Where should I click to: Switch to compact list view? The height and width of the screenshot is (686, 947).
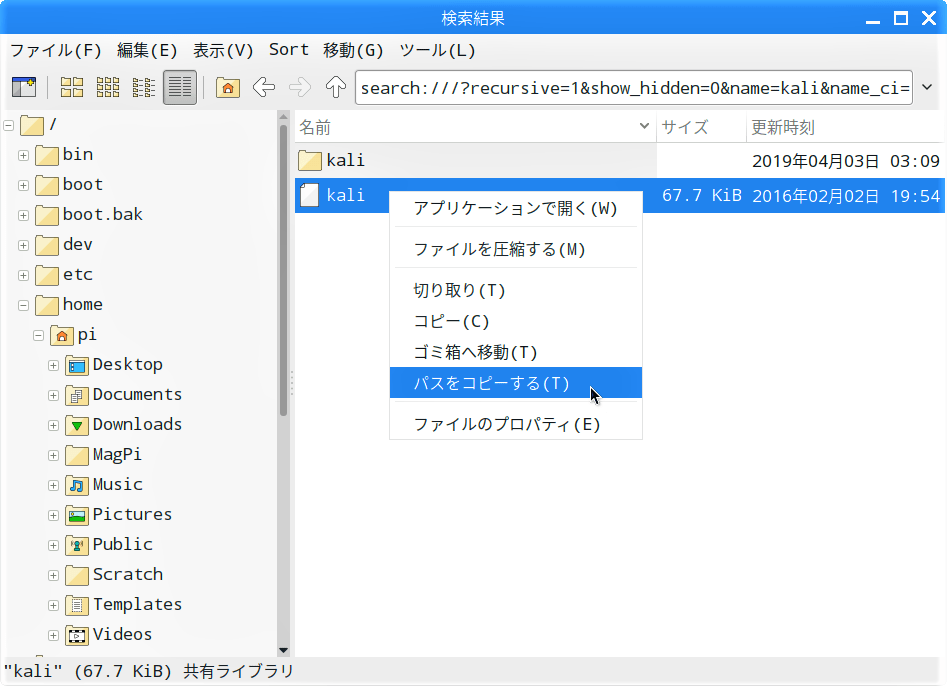pyautogui.click(x=144, y=88)
